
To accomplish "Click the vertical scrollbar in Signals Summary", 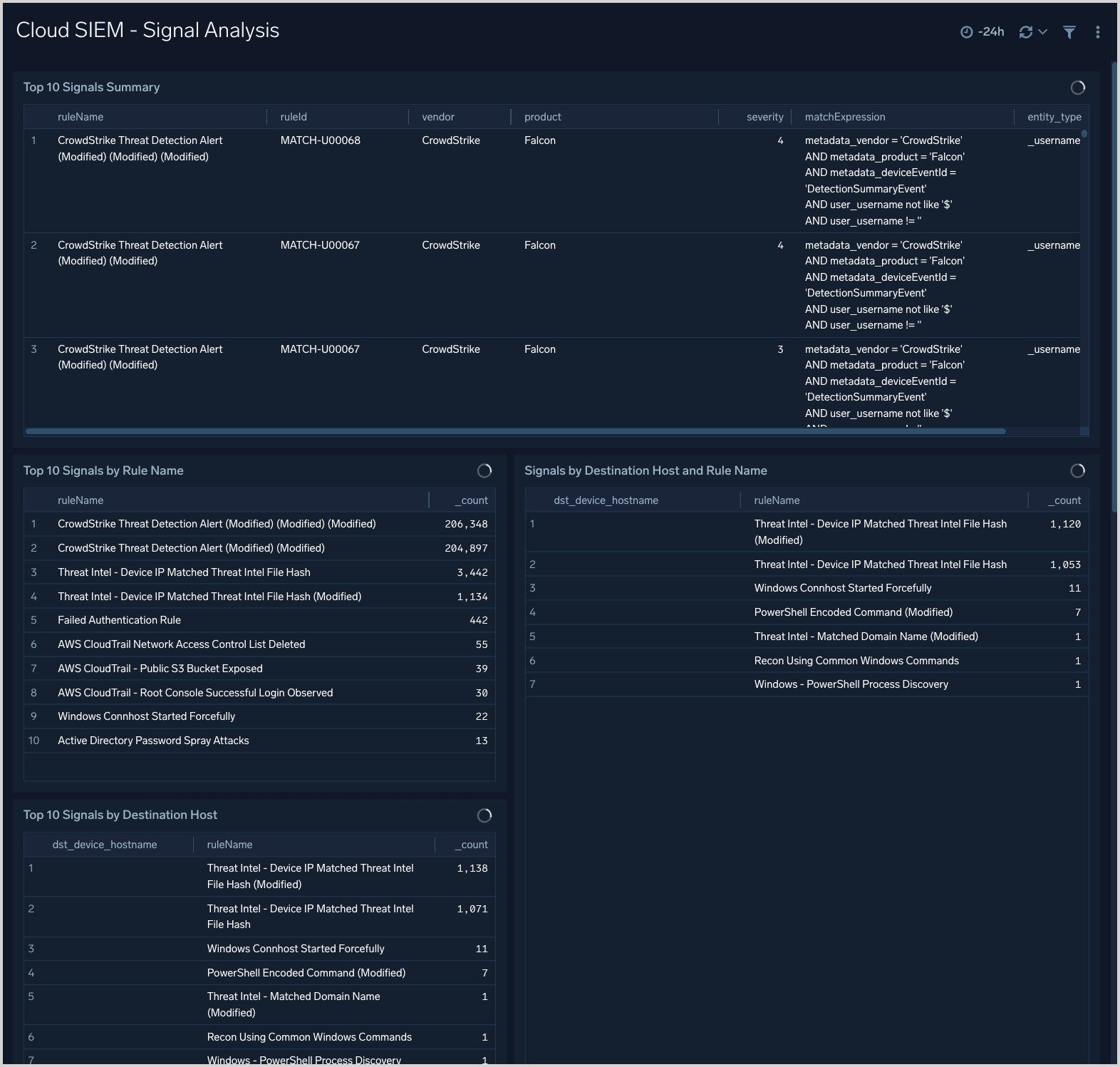I will 1084,134.
